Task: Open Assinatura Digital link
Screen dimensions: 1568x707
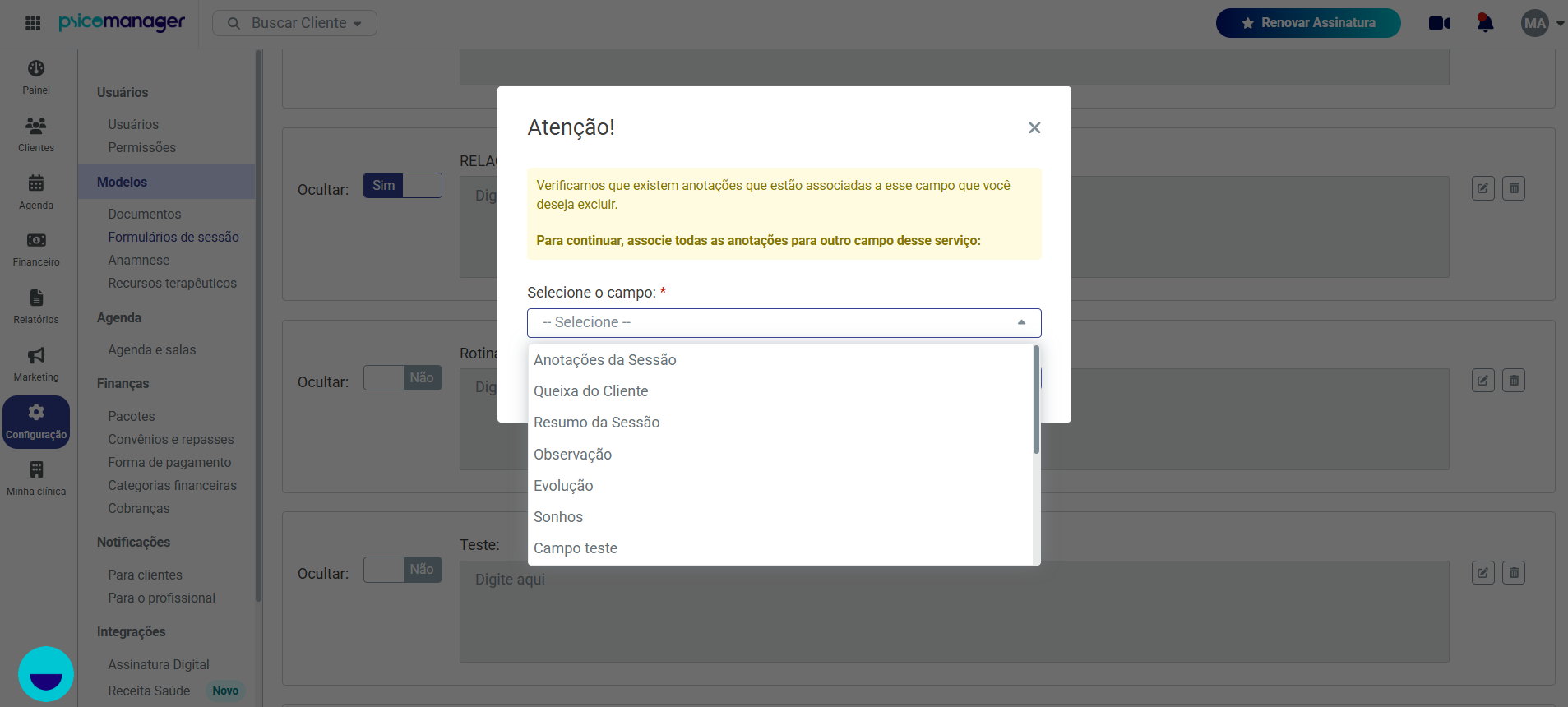Action: coord(158,664)
